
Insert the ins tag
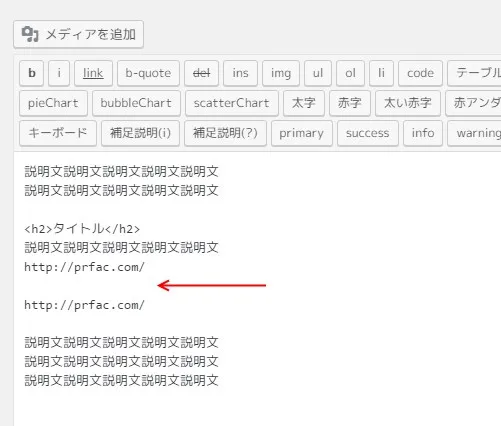tap(240, 73)
